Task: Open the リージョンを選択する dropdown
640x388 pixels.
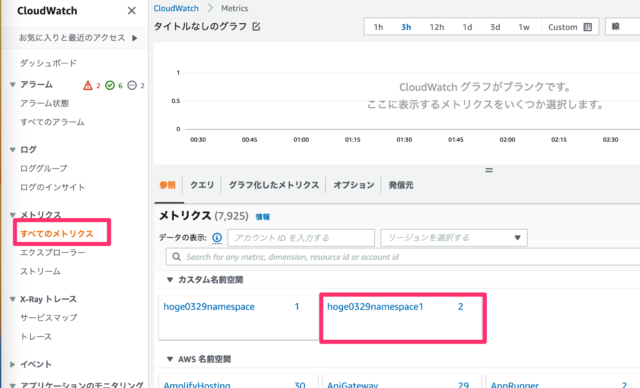Action: click(x=454, y=238)
